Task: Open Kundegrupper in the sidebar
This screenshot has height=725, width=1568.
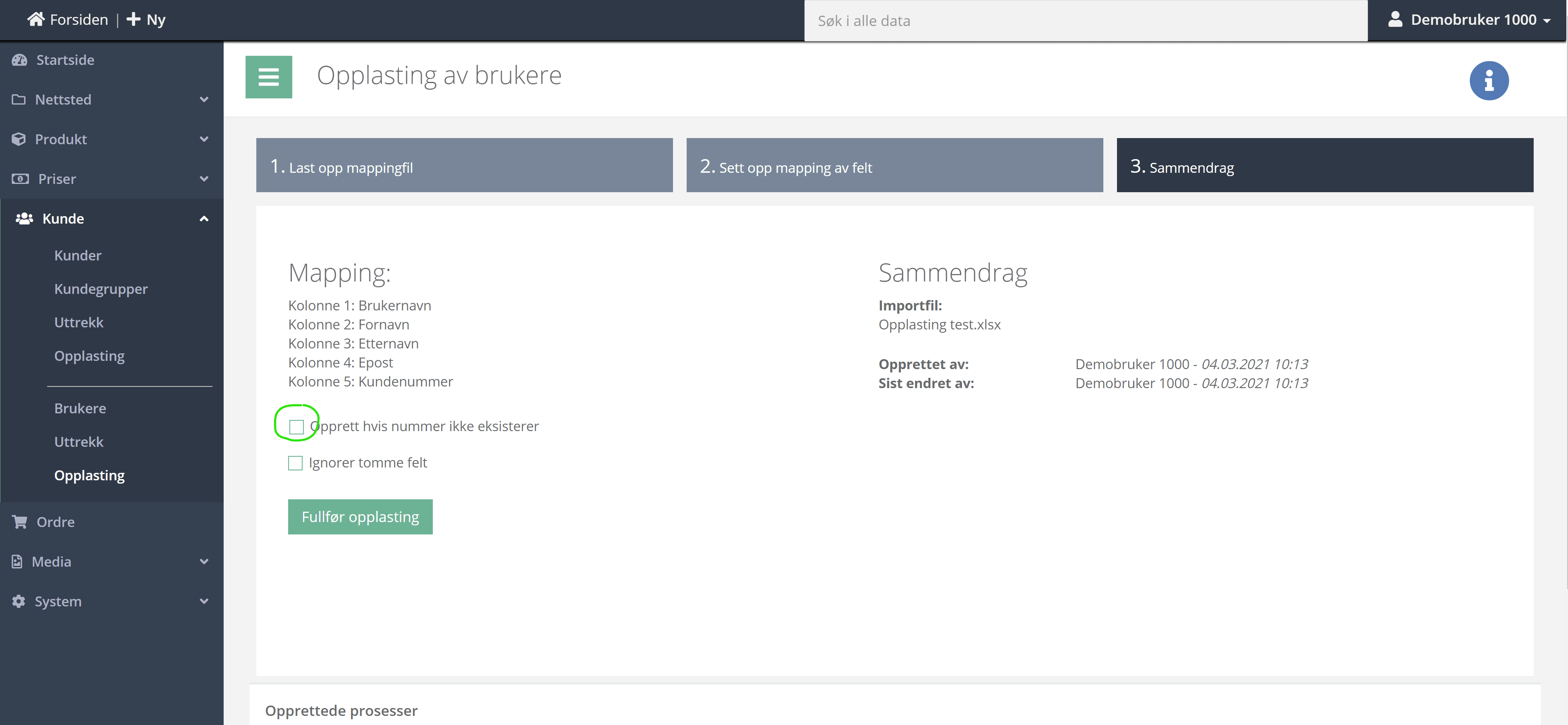Action: pyautogui.click(x=101, y=289)
